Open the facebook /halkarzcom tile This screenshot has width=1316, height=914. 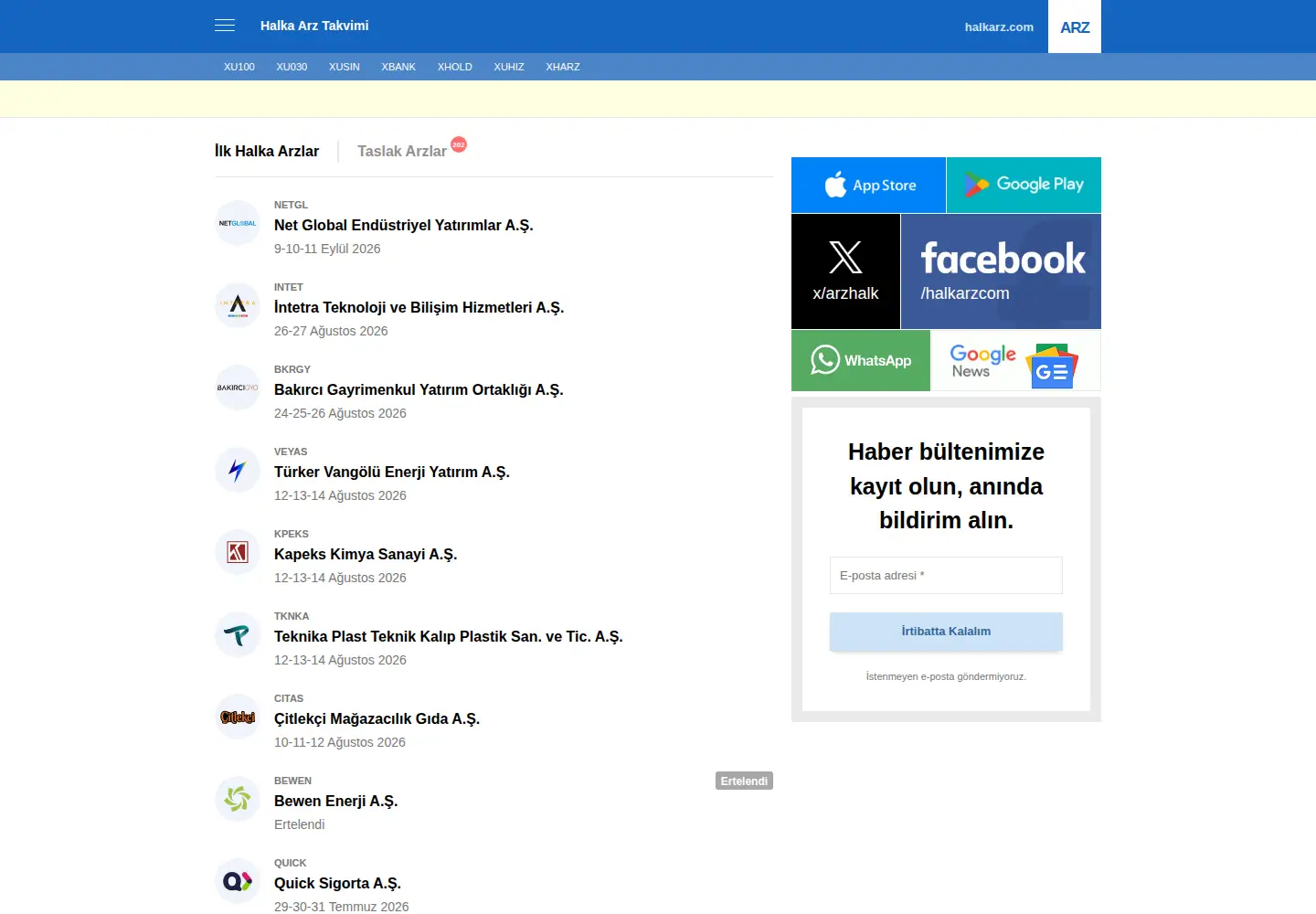click(x=1001, y=271)
